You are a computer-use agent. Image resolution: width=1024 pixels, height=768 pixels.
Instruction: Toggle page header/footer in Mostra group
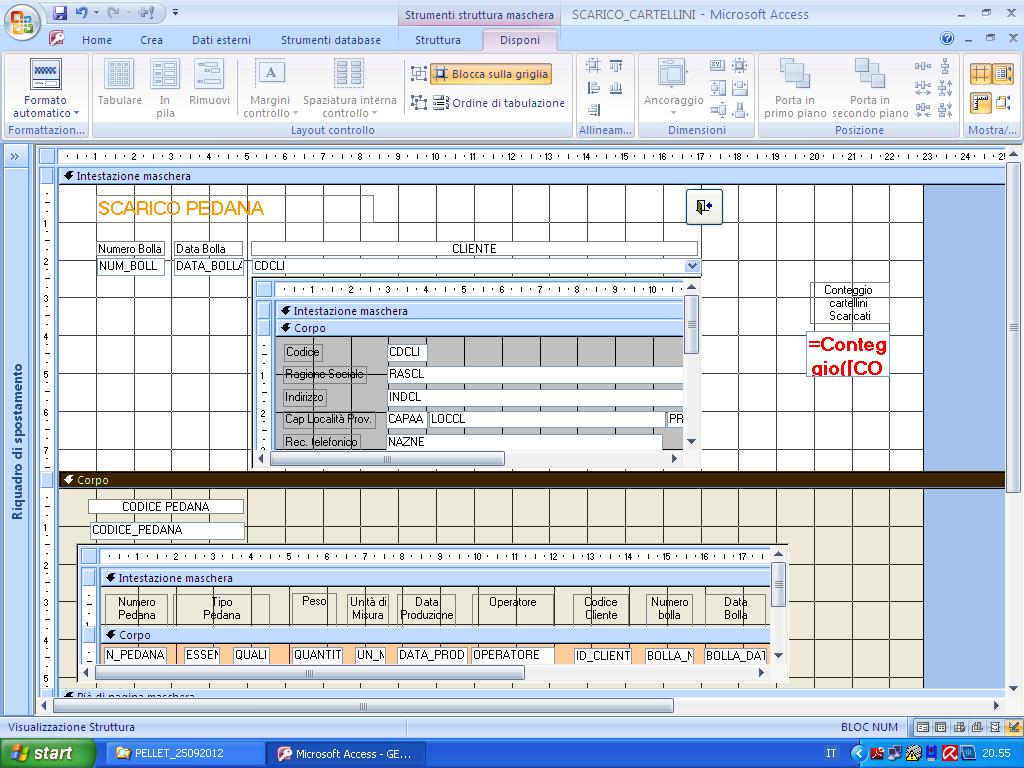(x=1003, y=103)
